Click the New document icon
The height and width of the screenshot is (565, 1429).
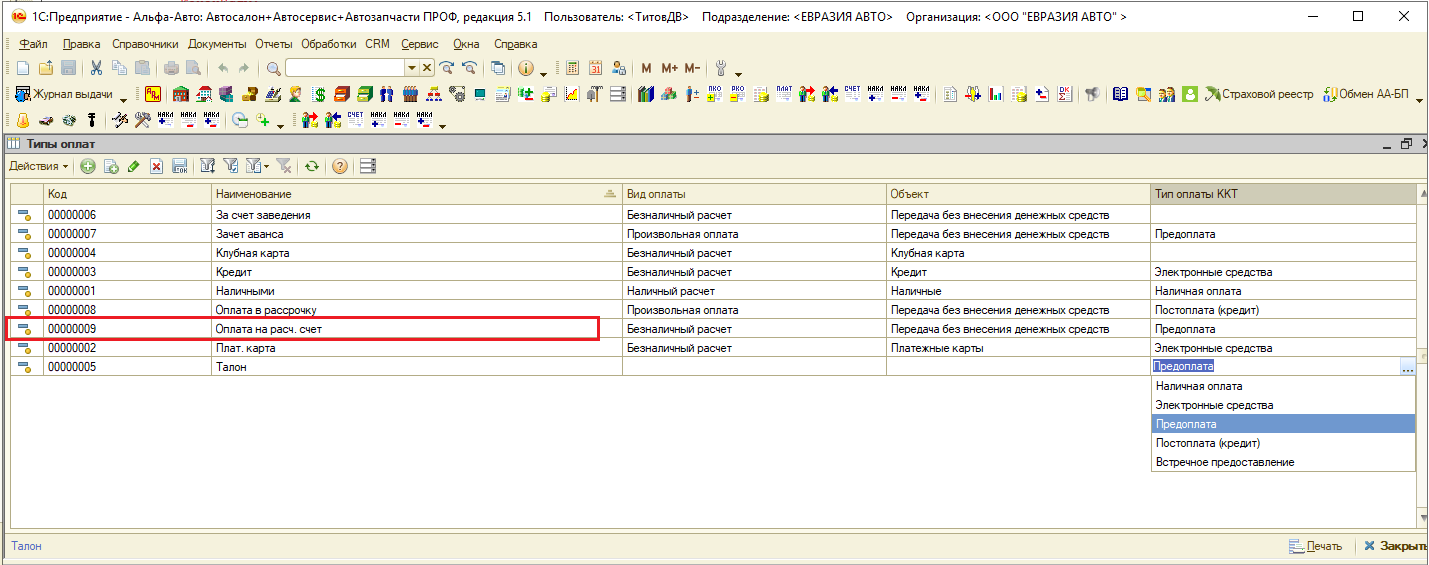(23, 68)
